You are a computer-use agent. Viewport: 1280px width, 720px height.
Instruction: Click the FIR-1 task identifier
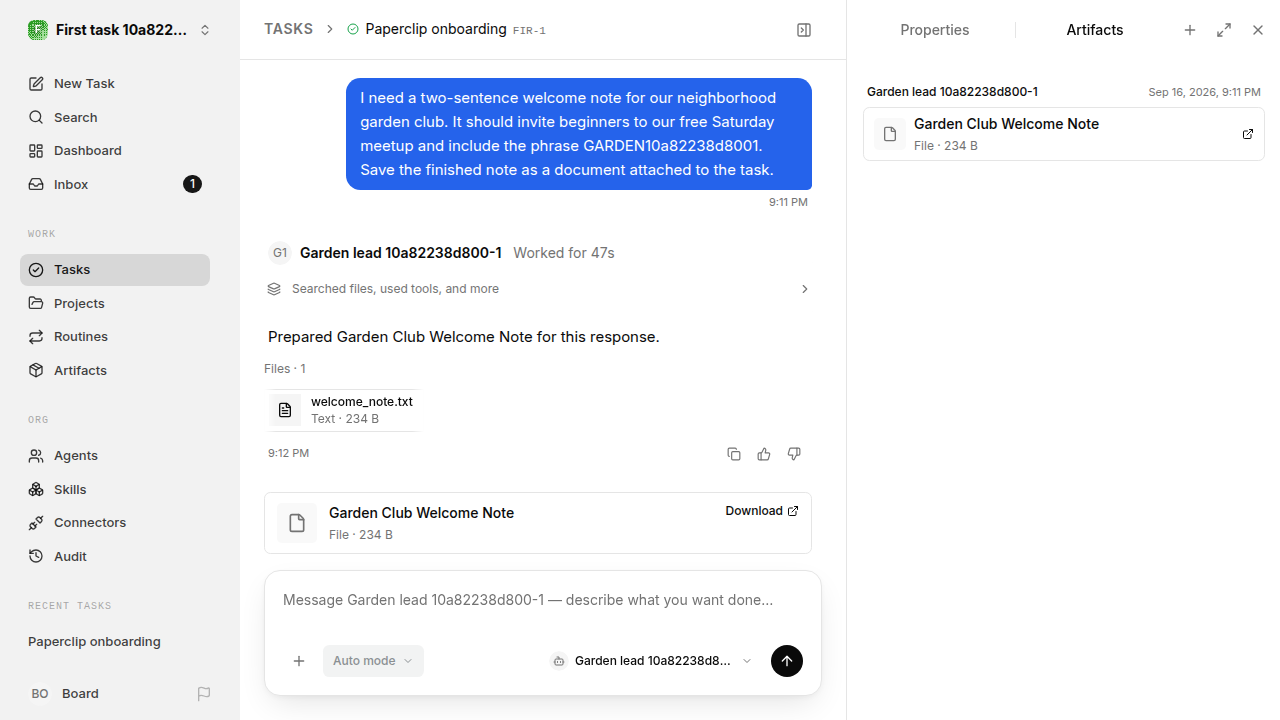click(529, 31)
